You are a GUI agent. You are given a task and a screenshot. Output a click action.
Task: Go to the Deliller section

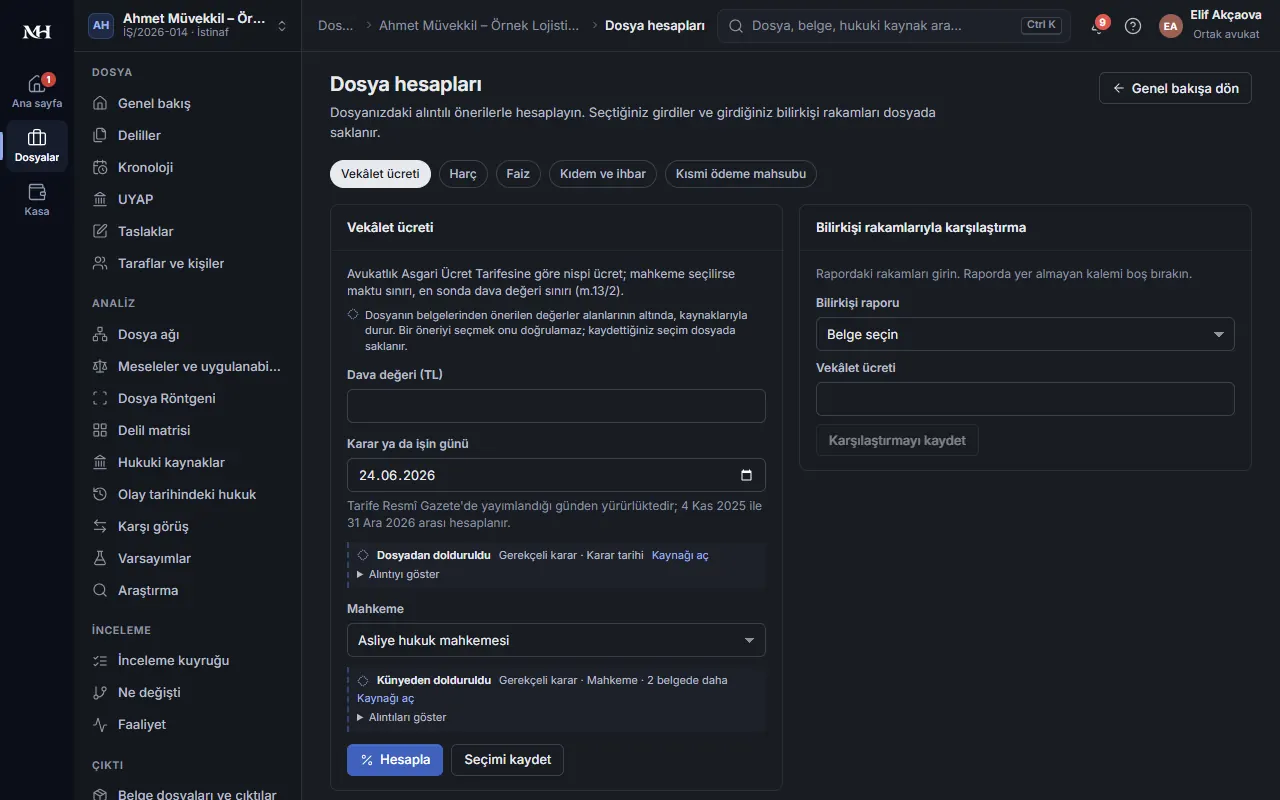[187, 135]
